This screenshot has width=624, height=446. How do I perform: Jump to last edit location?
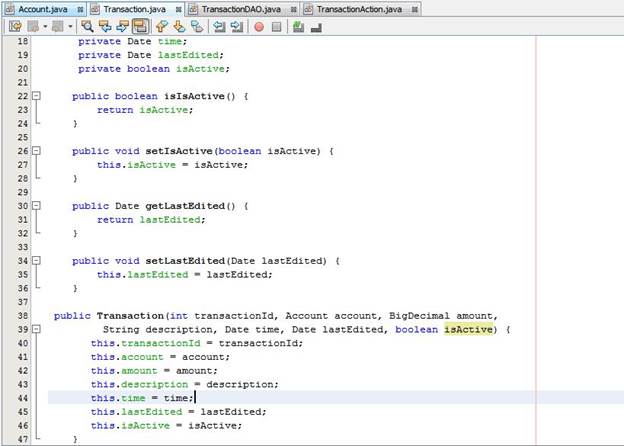click(16, 27)
